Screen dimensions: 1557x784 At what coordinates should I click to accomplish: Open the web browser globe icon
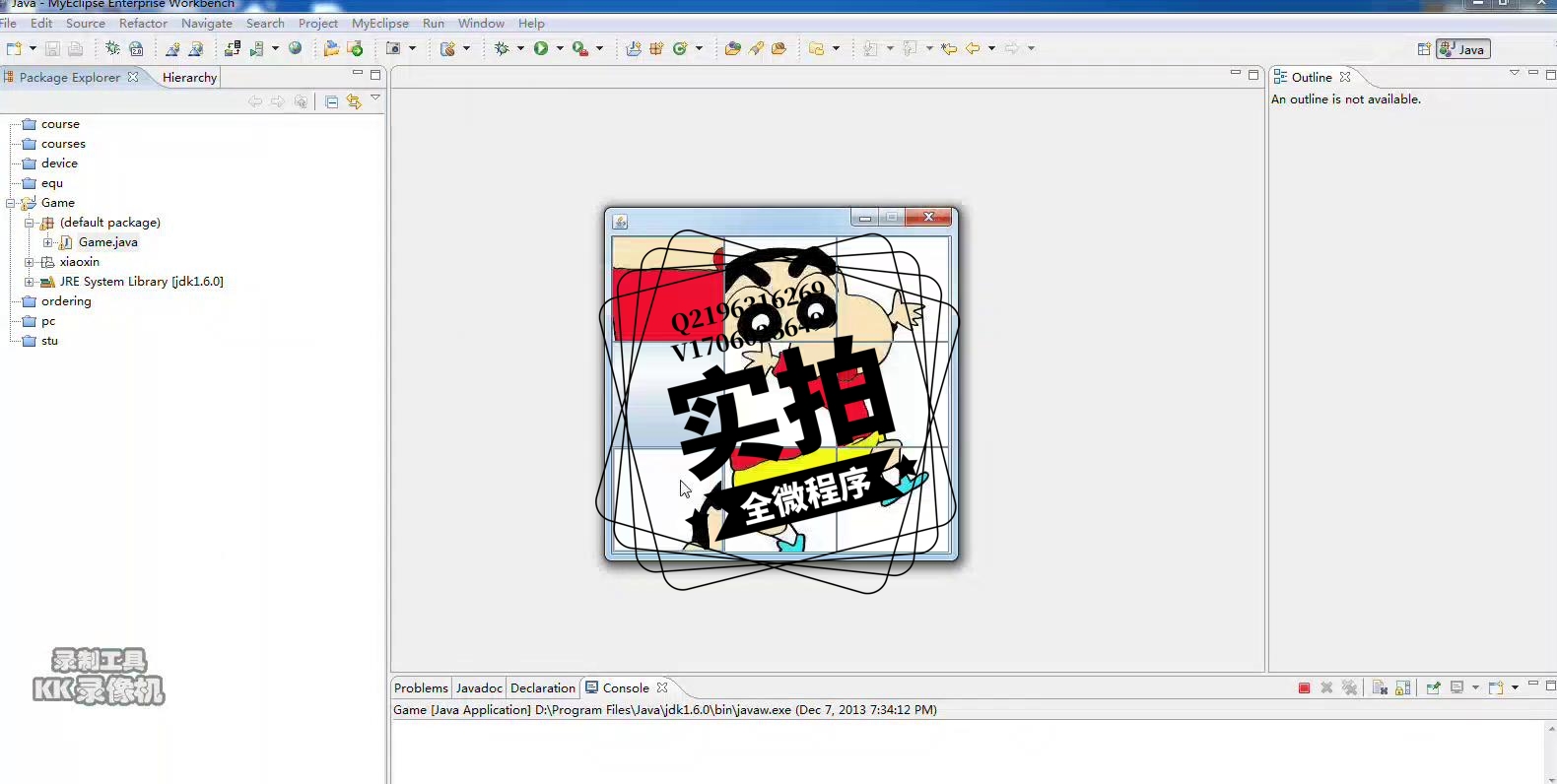point(295,48)
